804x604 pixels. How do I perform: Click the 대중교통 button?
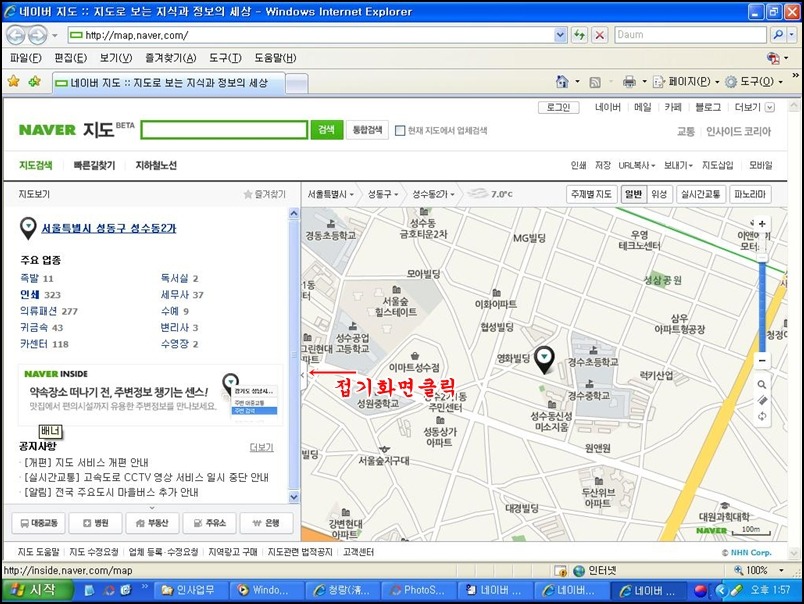(39, 523)
